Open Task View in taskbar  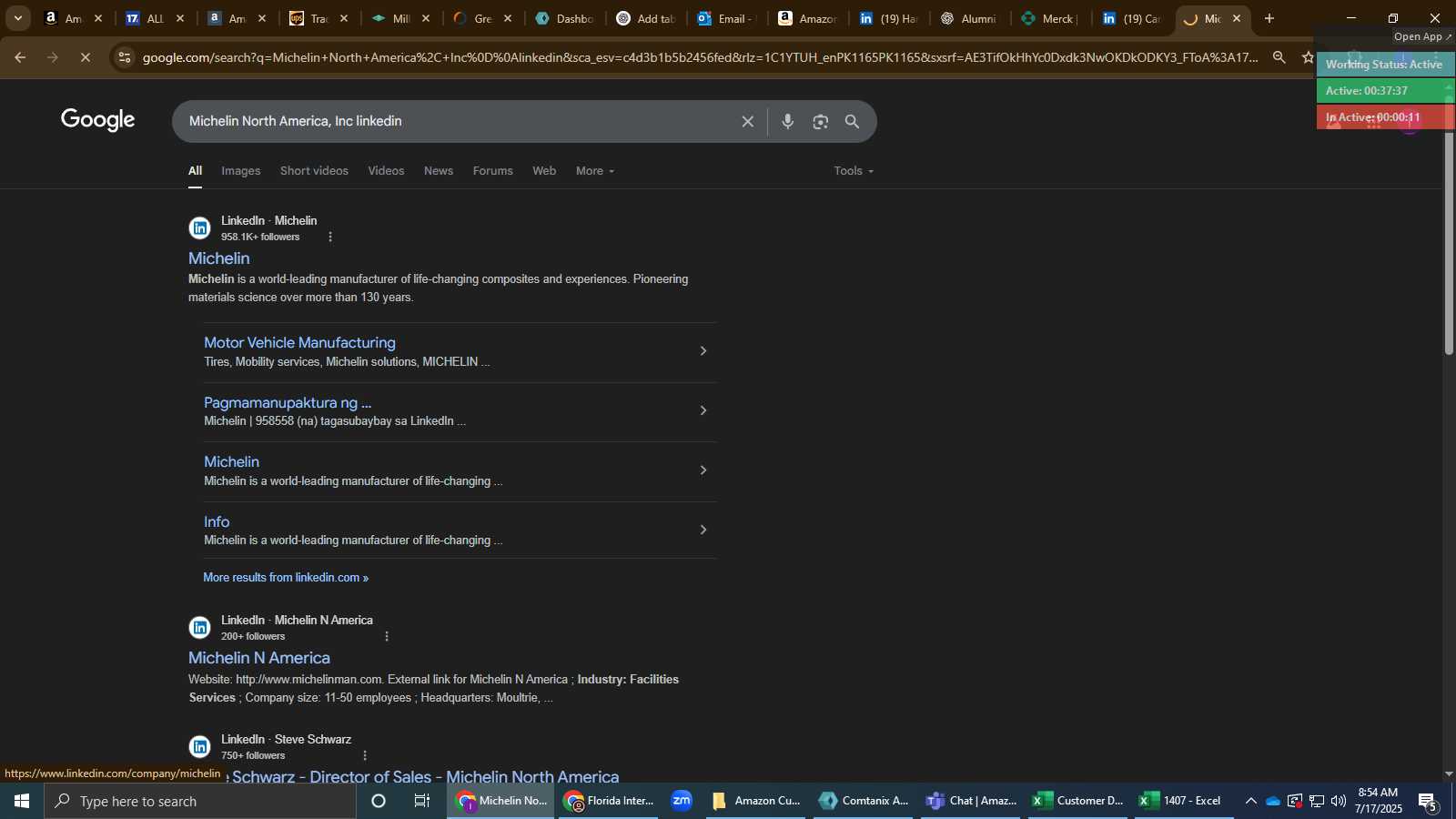click(x=422, y=801)
